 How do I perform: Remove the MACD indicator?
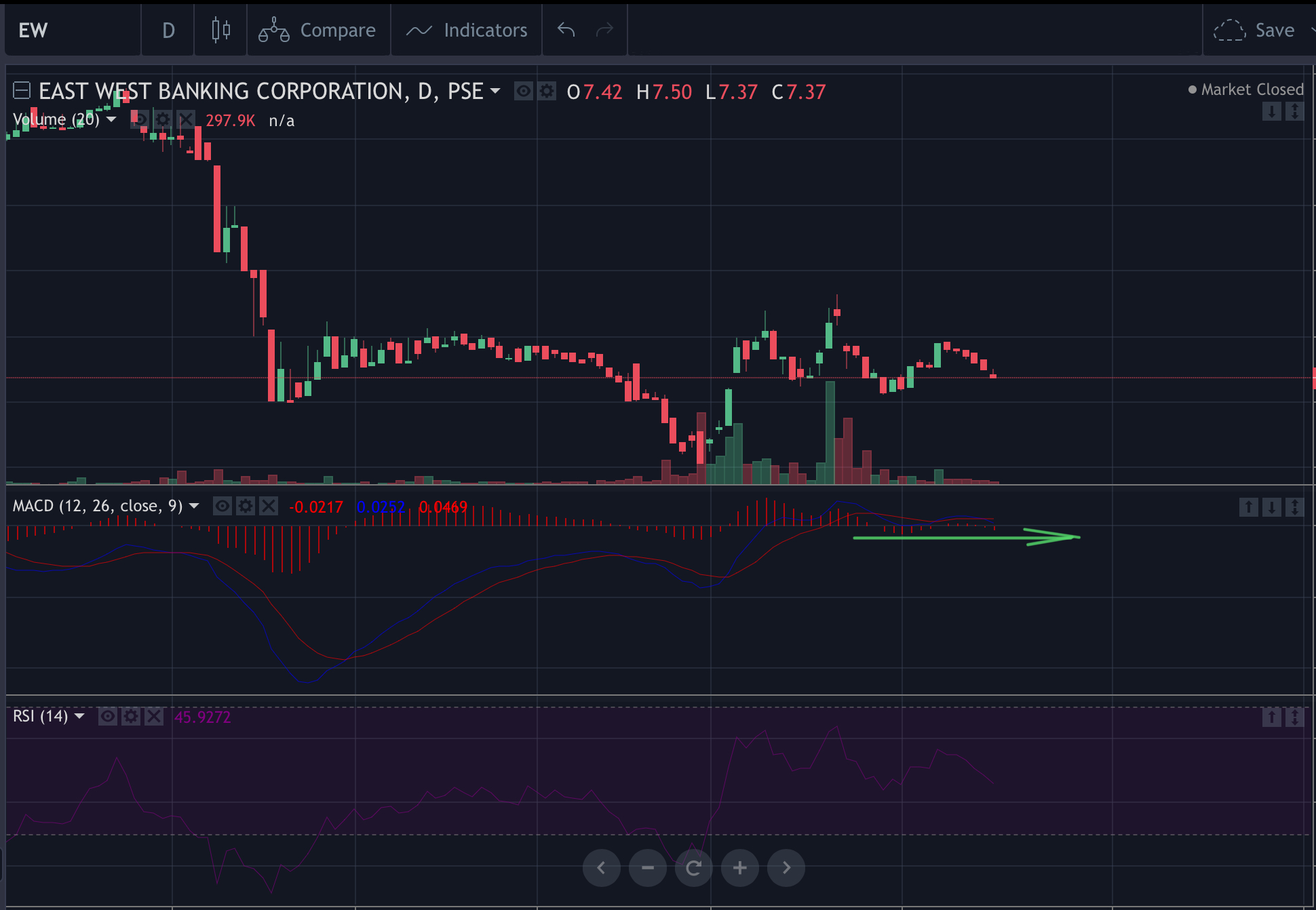[x=269, y=506]
